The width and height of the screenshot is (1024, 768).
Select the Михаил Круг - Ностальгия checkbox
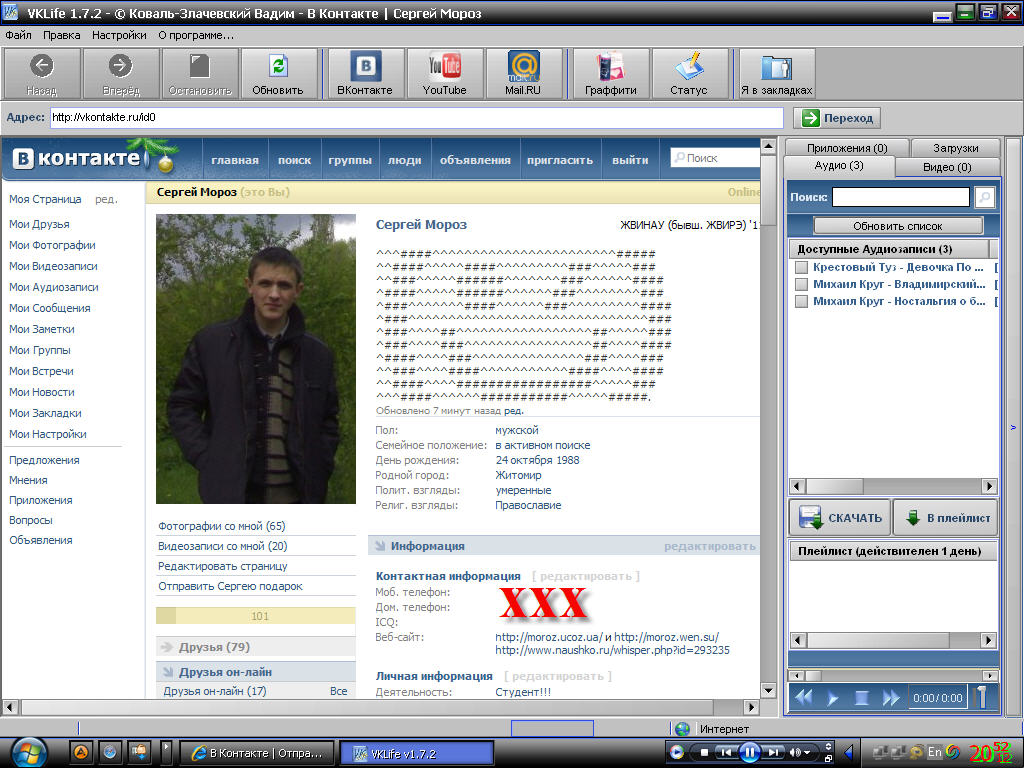pos(801,301)
